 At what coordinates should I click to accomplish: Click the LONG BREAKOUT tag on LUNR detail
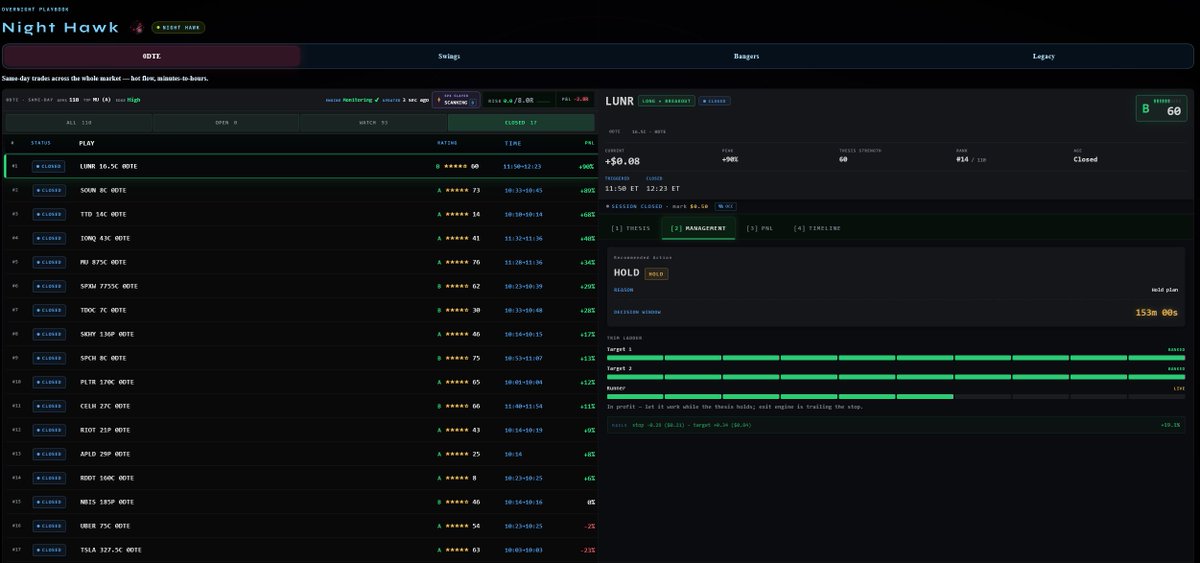[666, 101]
